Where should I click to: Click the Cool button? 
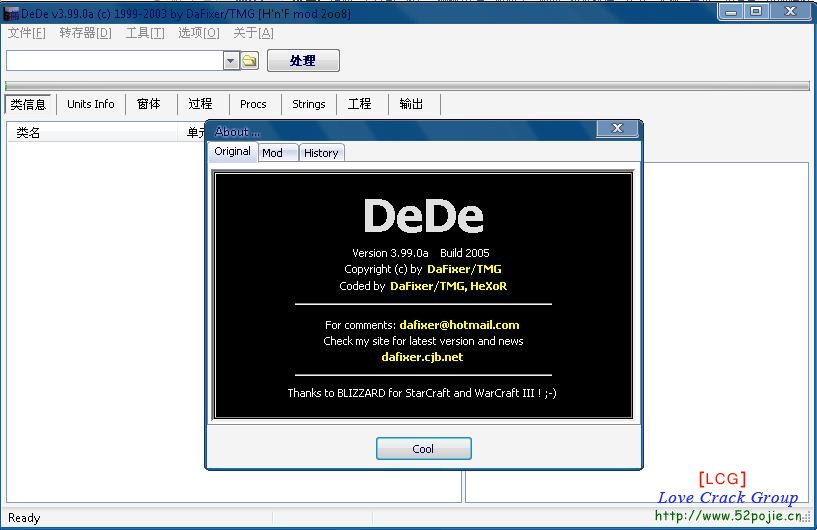tap(424, 449)
